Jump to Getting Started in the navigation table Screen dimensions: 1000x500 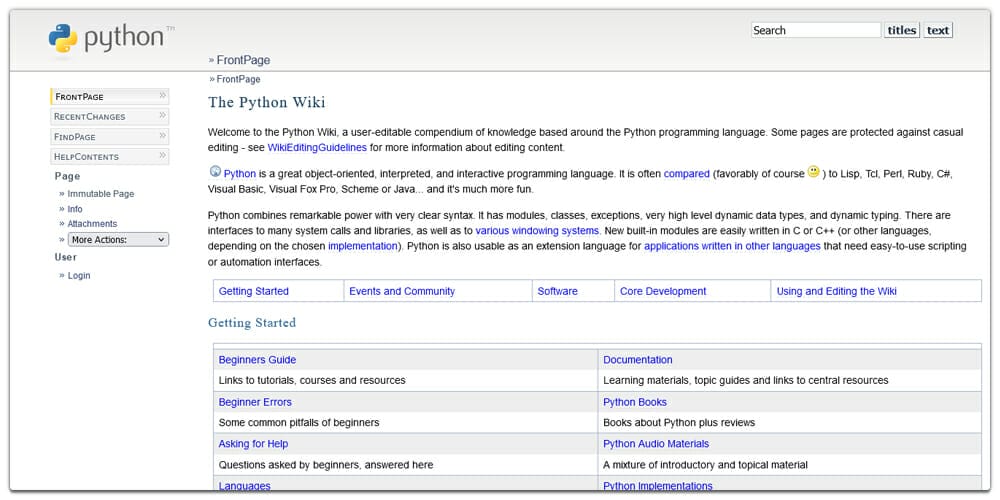click(x=254, y=291)
